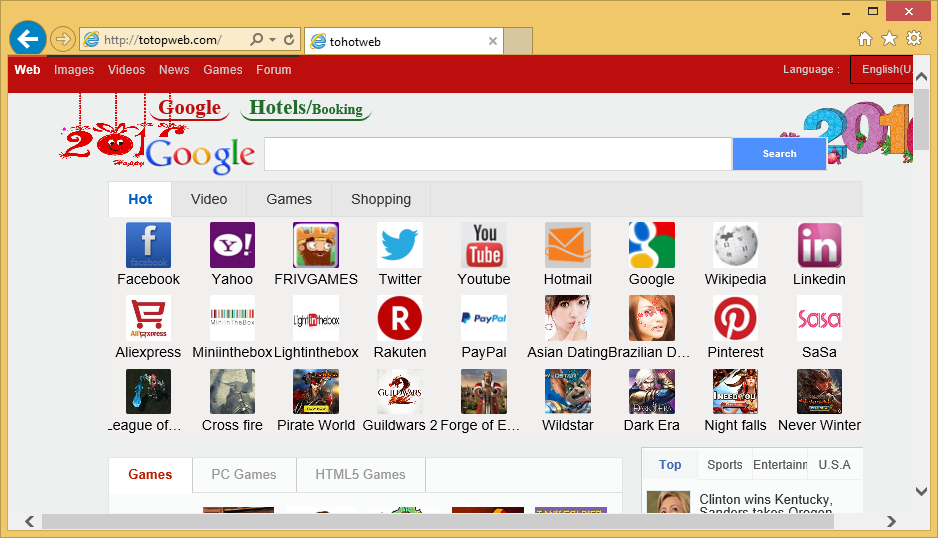Image resolution: width=938 pixels, height=538 pixels.
Task: Click the Rakuten icon
Action: 400,318
